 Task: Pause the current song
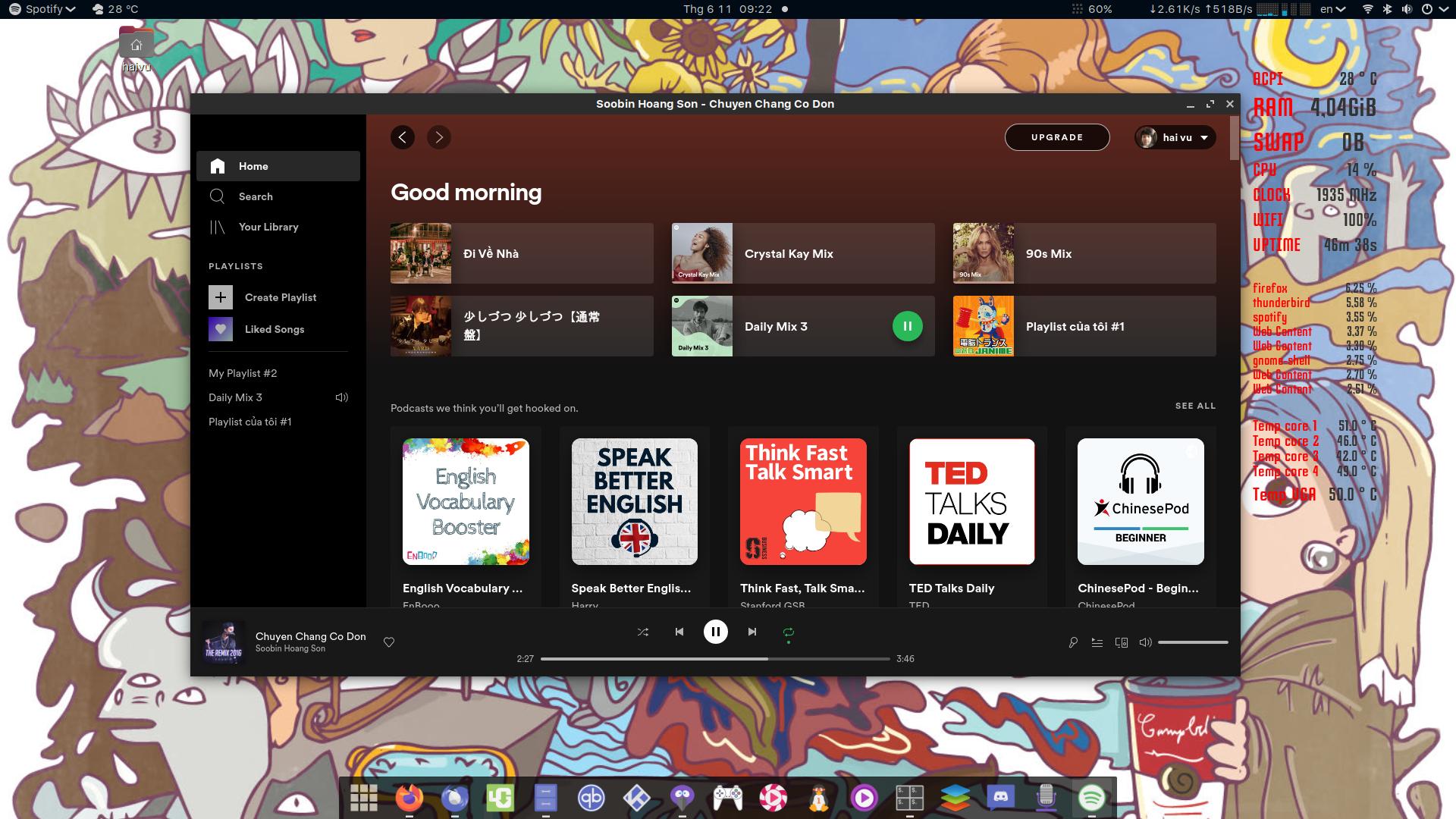716,632
